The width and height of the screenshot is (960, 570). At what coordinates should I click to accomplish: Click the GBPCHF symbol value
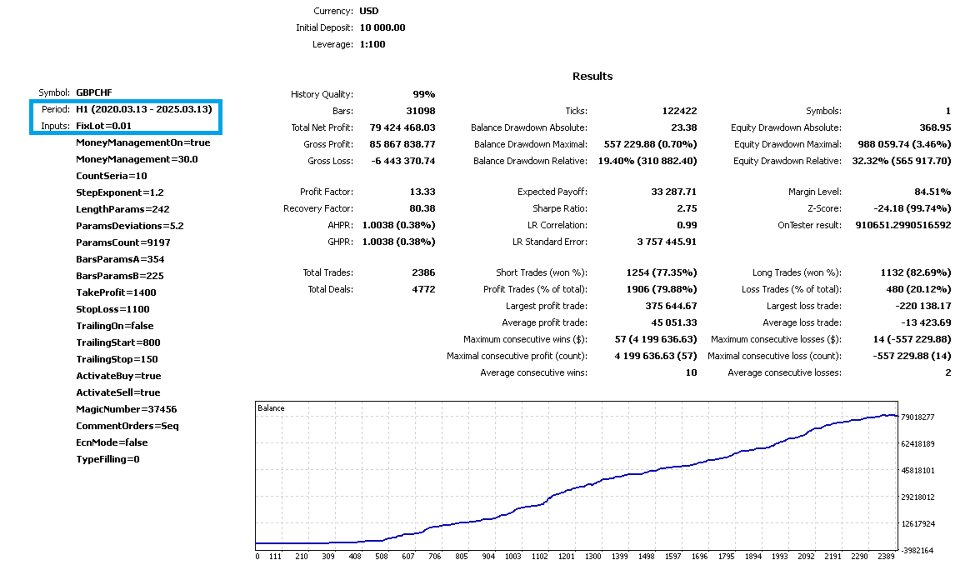tap(94, 92)
